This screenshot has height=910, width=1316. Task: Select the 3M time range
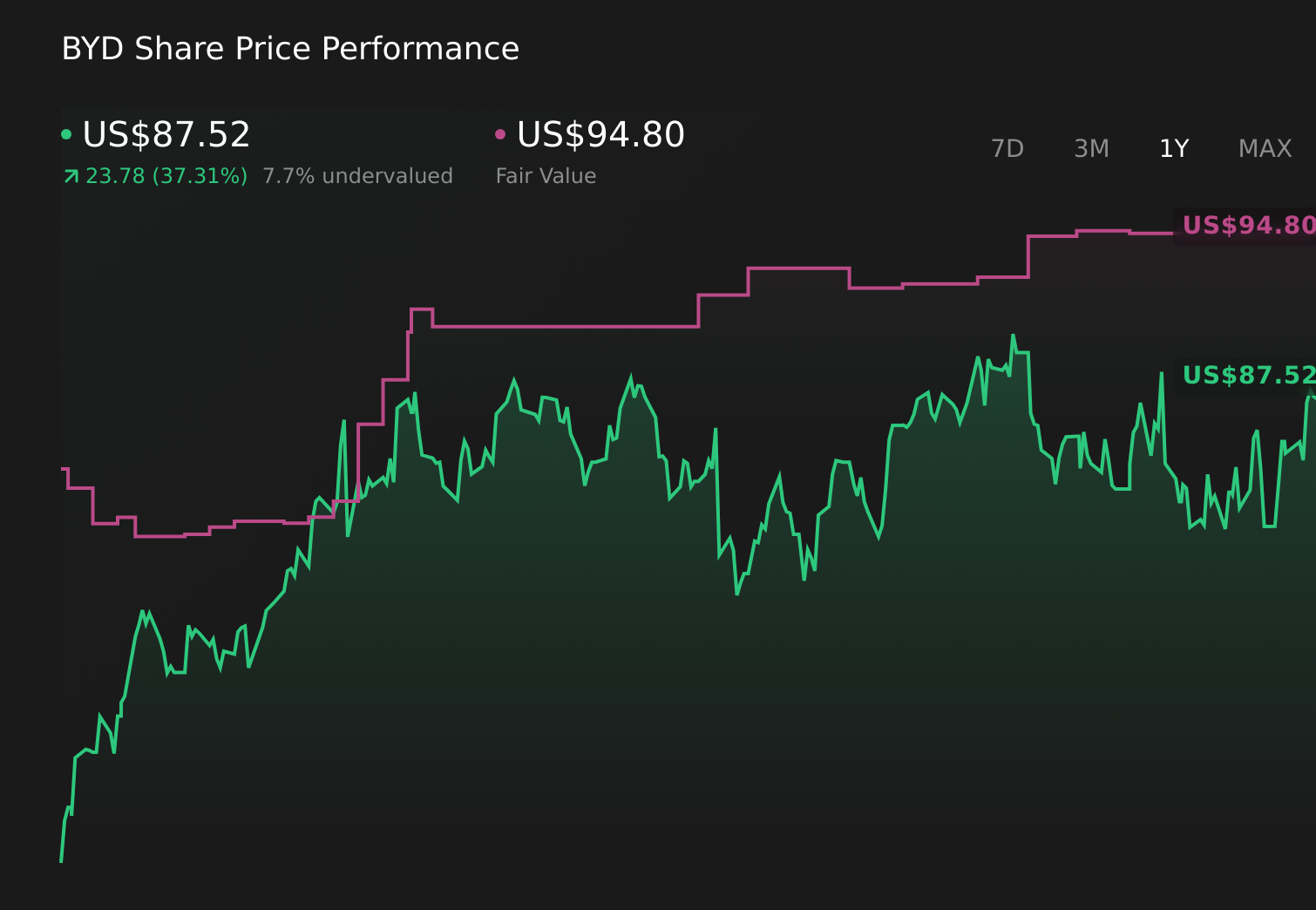(x=1090, y=148)
